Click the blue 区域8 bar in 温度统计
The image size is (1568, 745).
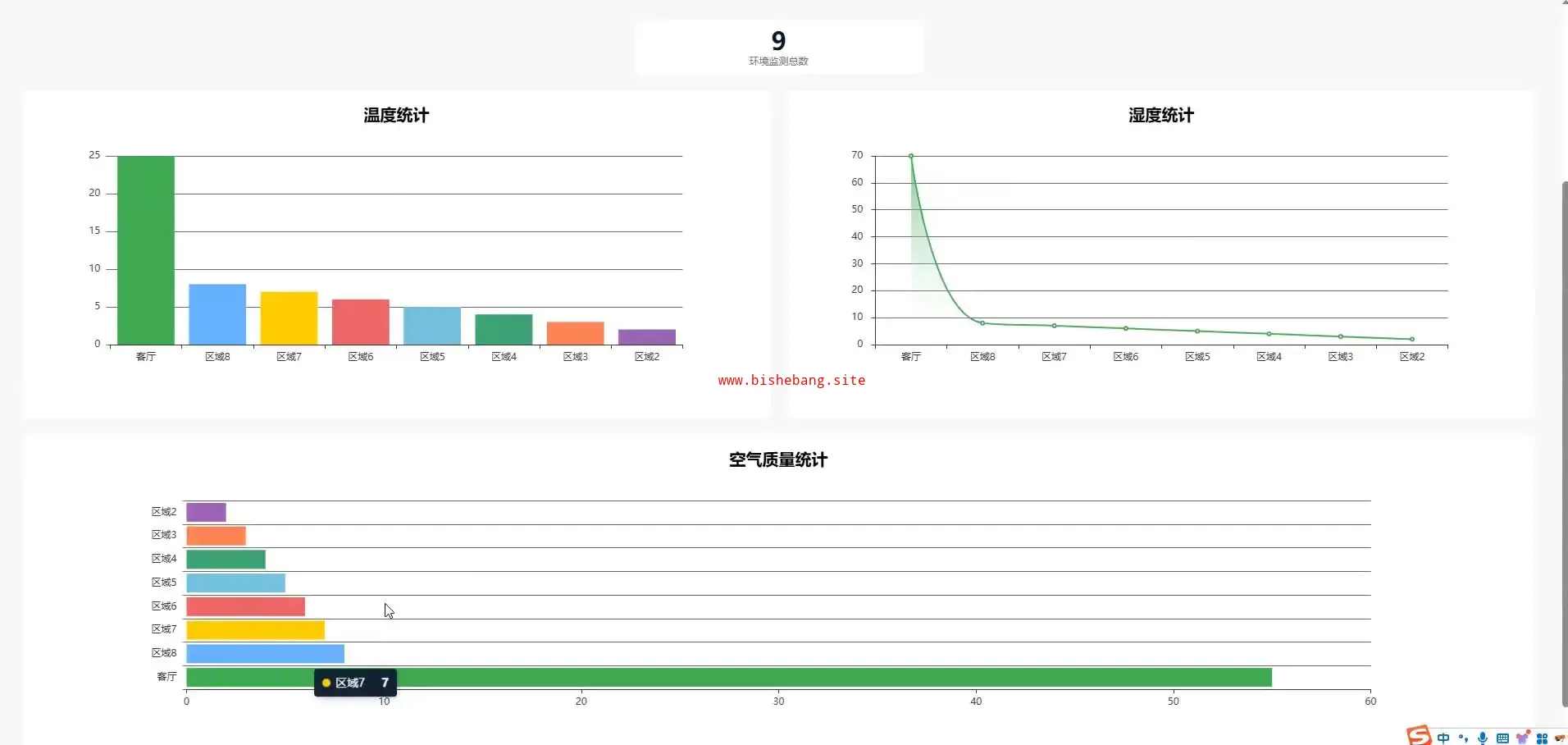tap(217, 314)
